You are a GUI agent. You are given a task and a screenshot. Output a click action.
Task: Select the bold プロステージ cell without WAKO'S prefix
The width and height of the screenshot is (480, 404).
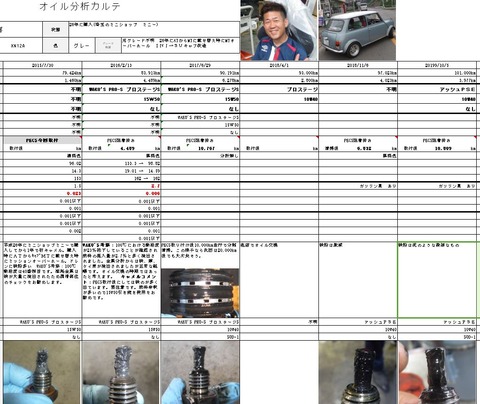tap(279, 89)
